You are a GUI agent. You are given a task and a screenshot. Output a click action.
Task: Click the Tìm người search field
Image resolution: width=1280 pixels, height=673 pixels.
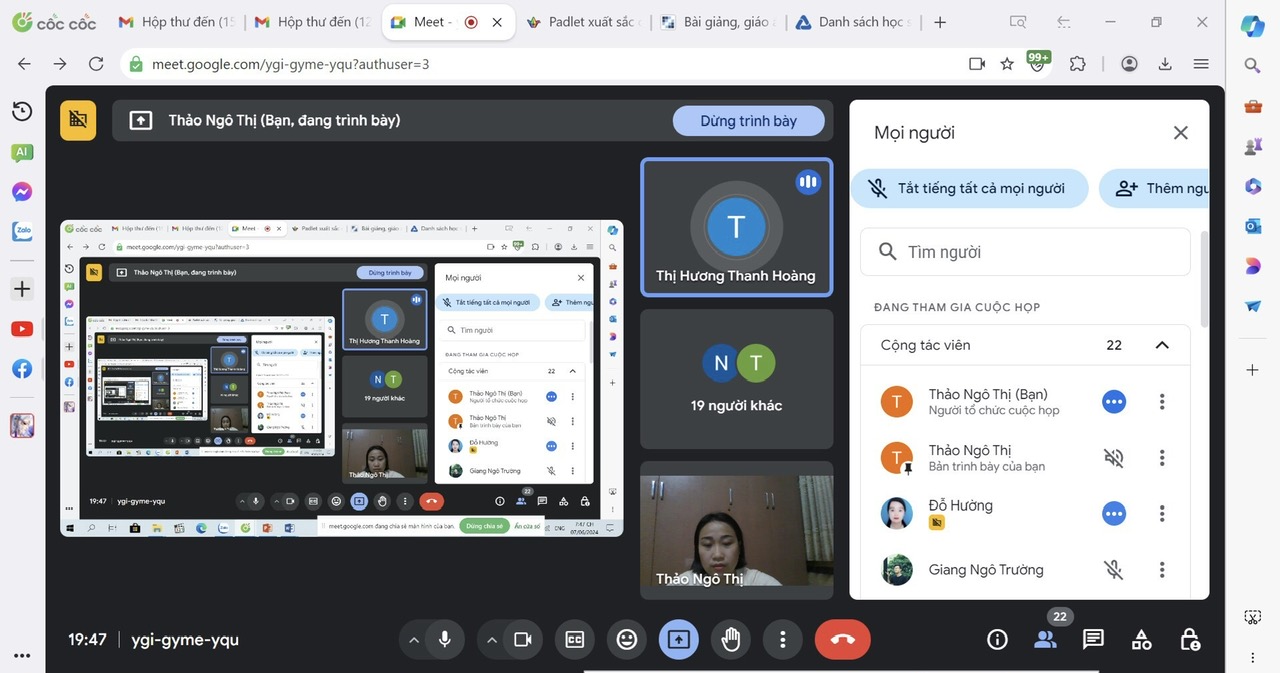(x=1025, y=252)
